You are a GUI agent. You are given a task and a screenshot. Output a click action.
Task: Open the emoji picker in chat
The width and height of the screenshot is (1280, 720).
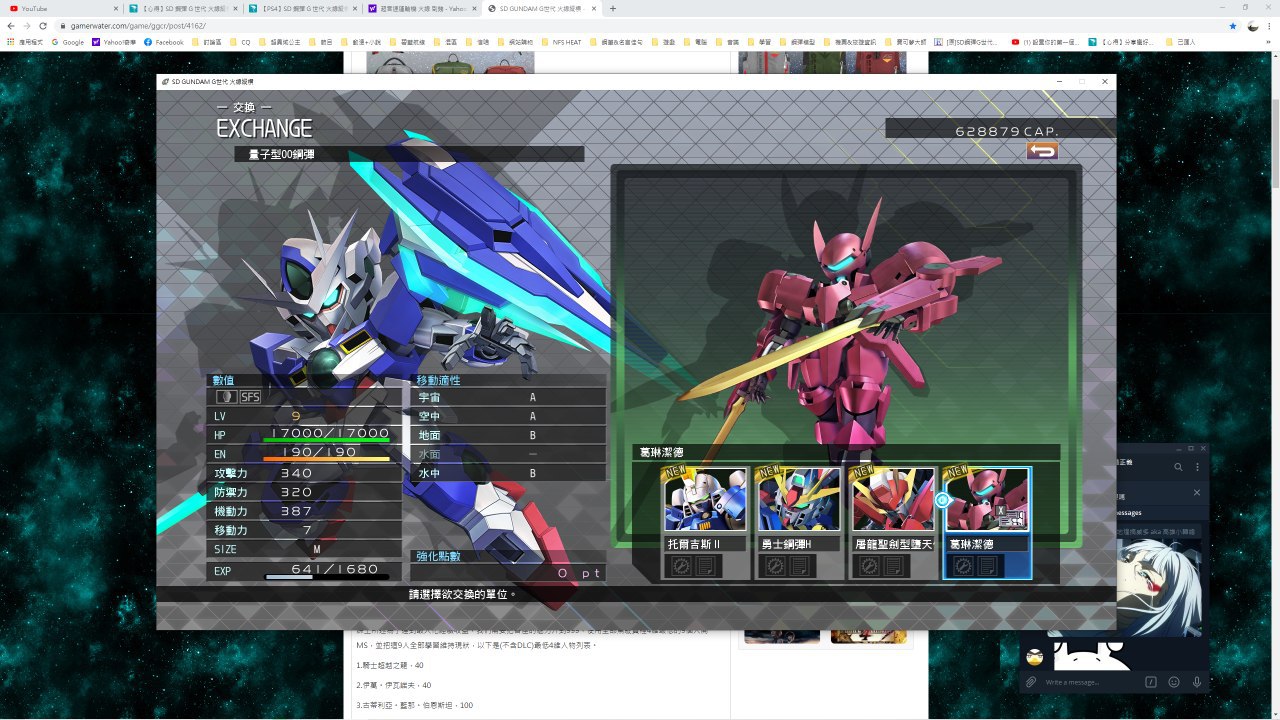(1174, 682)
